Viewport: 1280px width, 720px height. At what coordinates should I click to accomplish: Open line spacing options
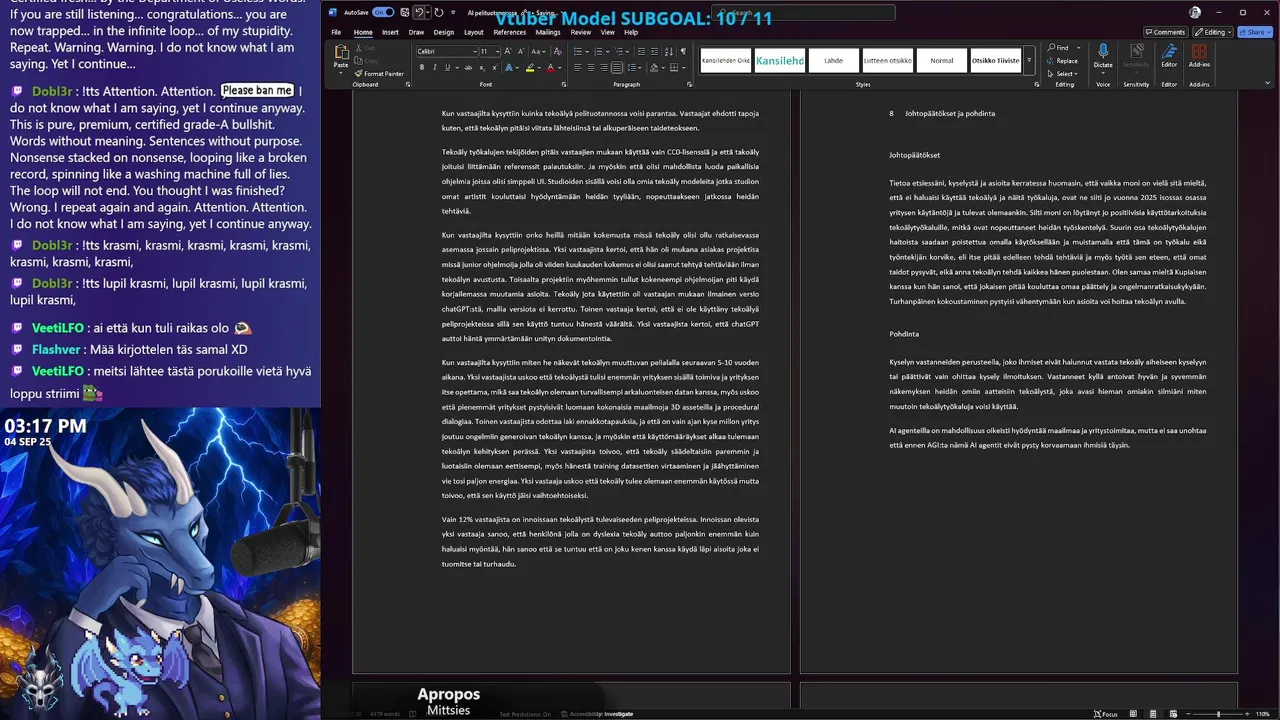coord(634,68)
